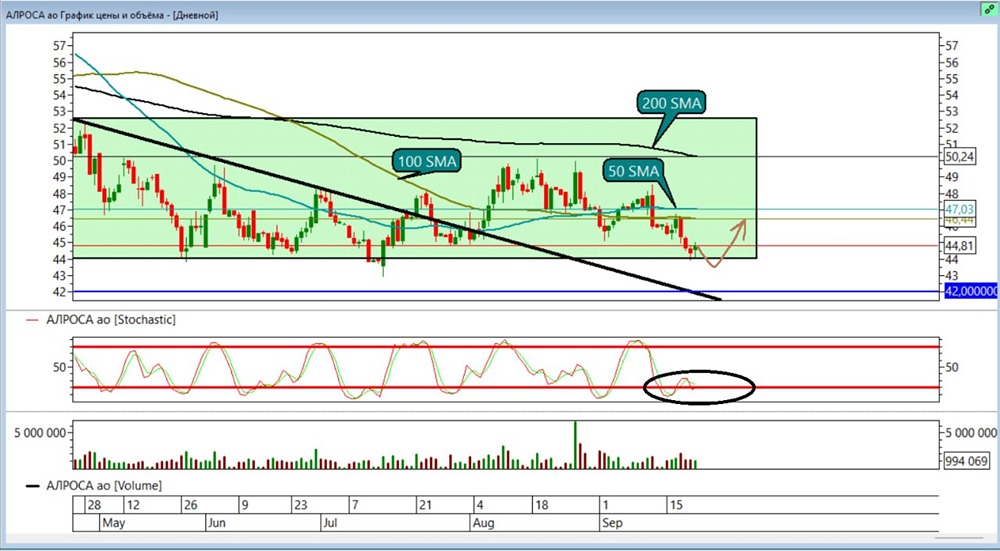This screenshot has width=1000, height=551.
Task: Select the lower red Stochastic level line
Action: click(x=507, y=387)
